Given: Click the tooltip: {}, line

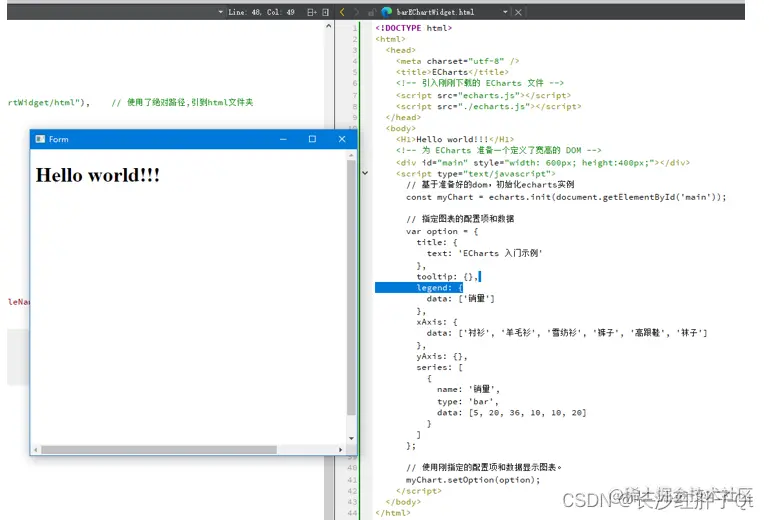Looking at the screenshot, I should [447, 277].
